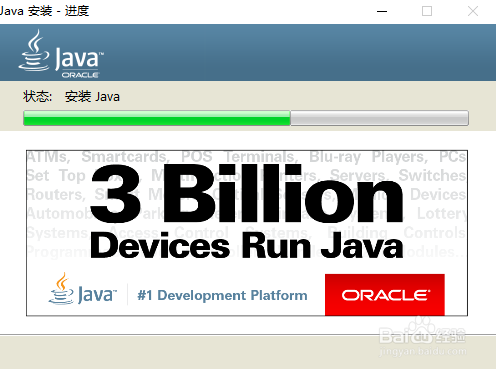
Task: Click the Java logo in the header banner
Action: 61,54
